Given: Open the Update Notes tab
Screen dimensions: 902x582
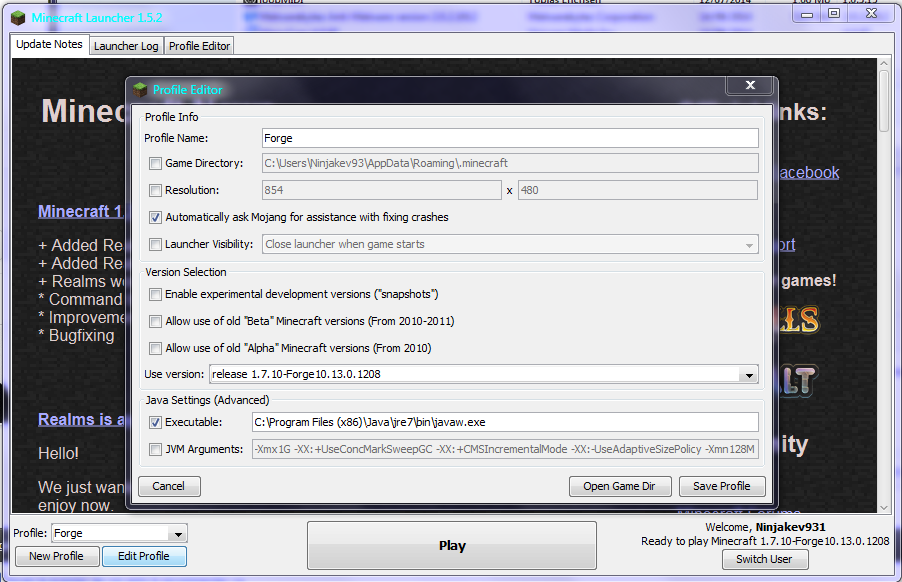Looking at the screenshot, I should click(x=49, y=45).
